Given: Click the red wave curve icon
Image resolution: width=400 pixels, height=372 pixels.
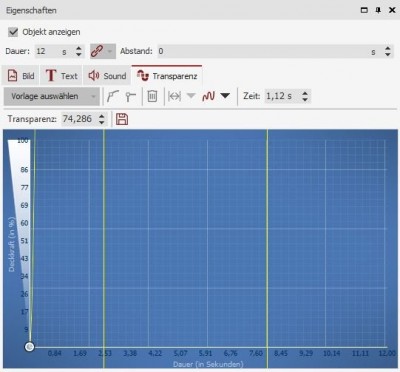Looking at the screenshot, I should coord(209,96).
